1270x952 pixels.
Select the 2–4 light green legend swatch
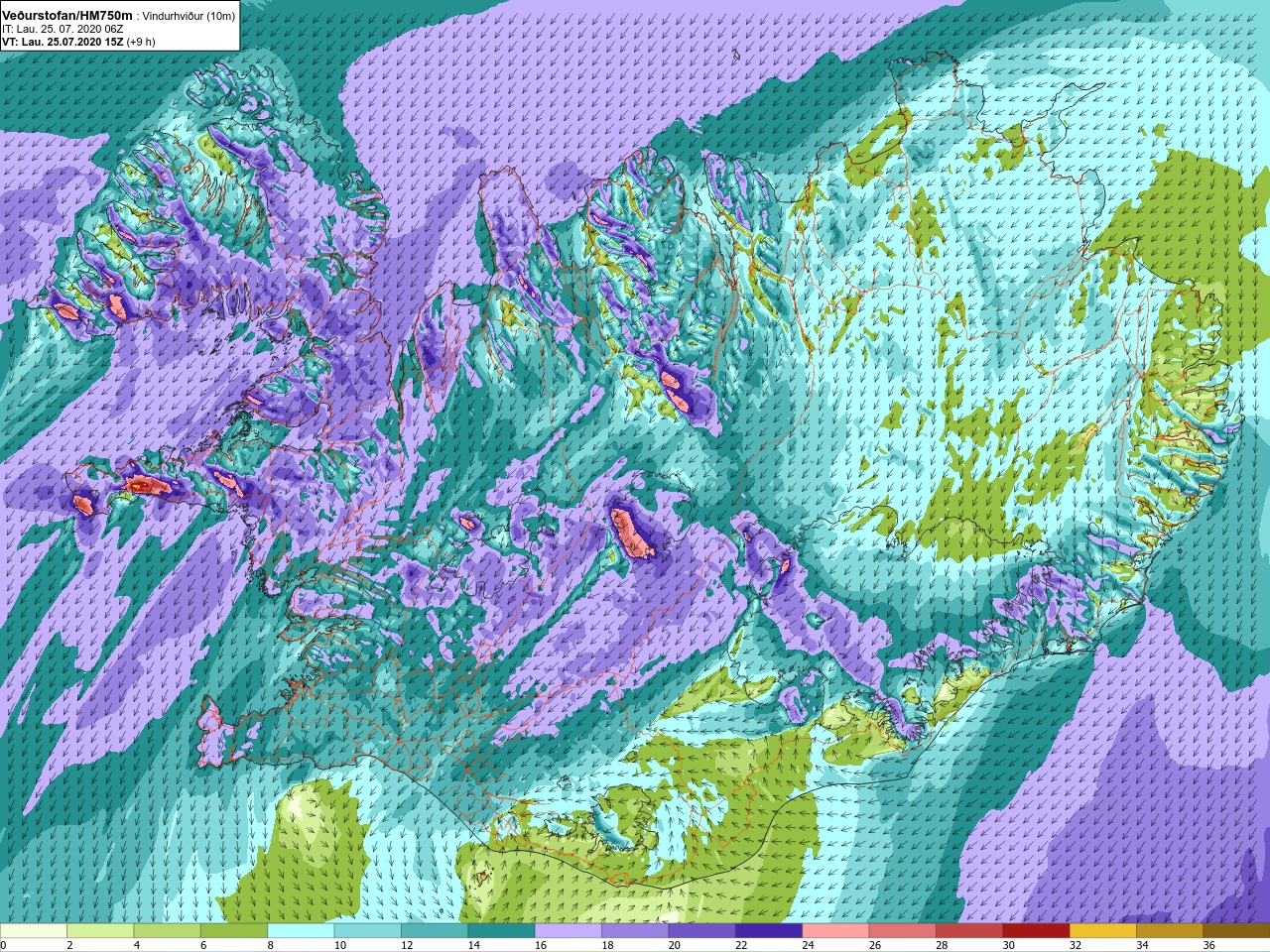[x=100, y=931]
